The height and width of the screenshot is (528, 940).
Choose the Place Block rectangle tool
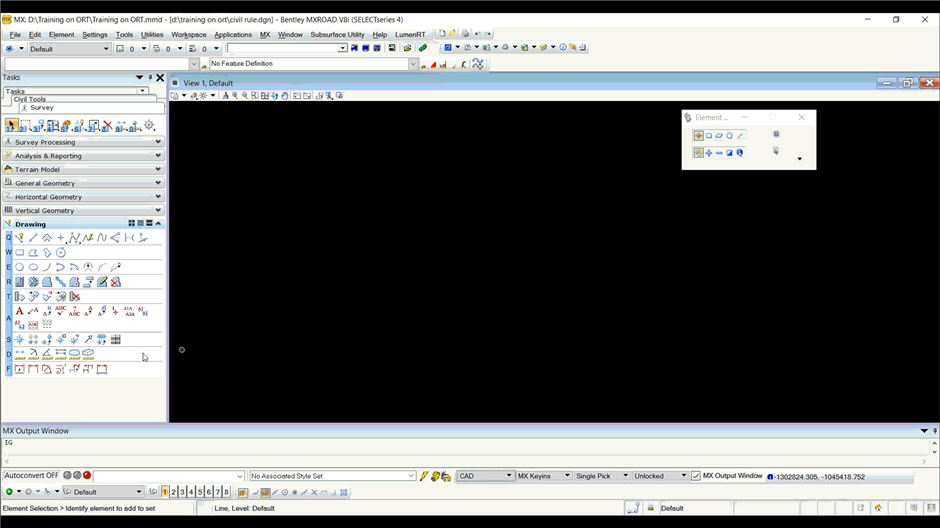coord(20,252)
